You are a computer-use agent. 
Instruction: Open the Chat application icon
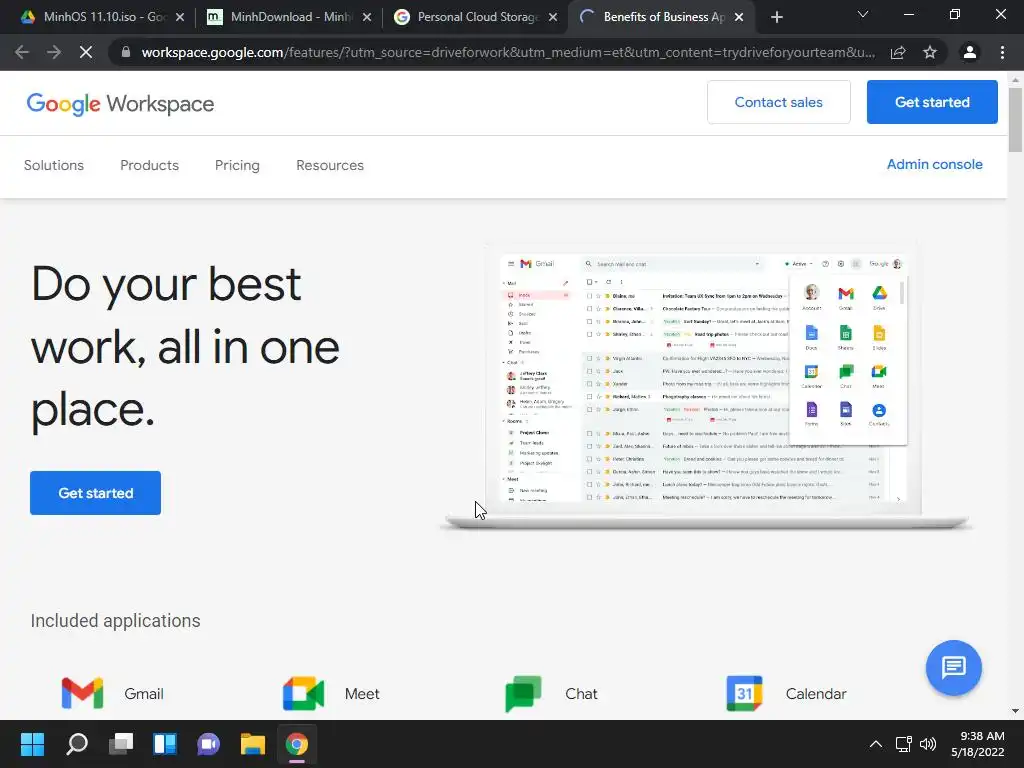tap(524, 694)
